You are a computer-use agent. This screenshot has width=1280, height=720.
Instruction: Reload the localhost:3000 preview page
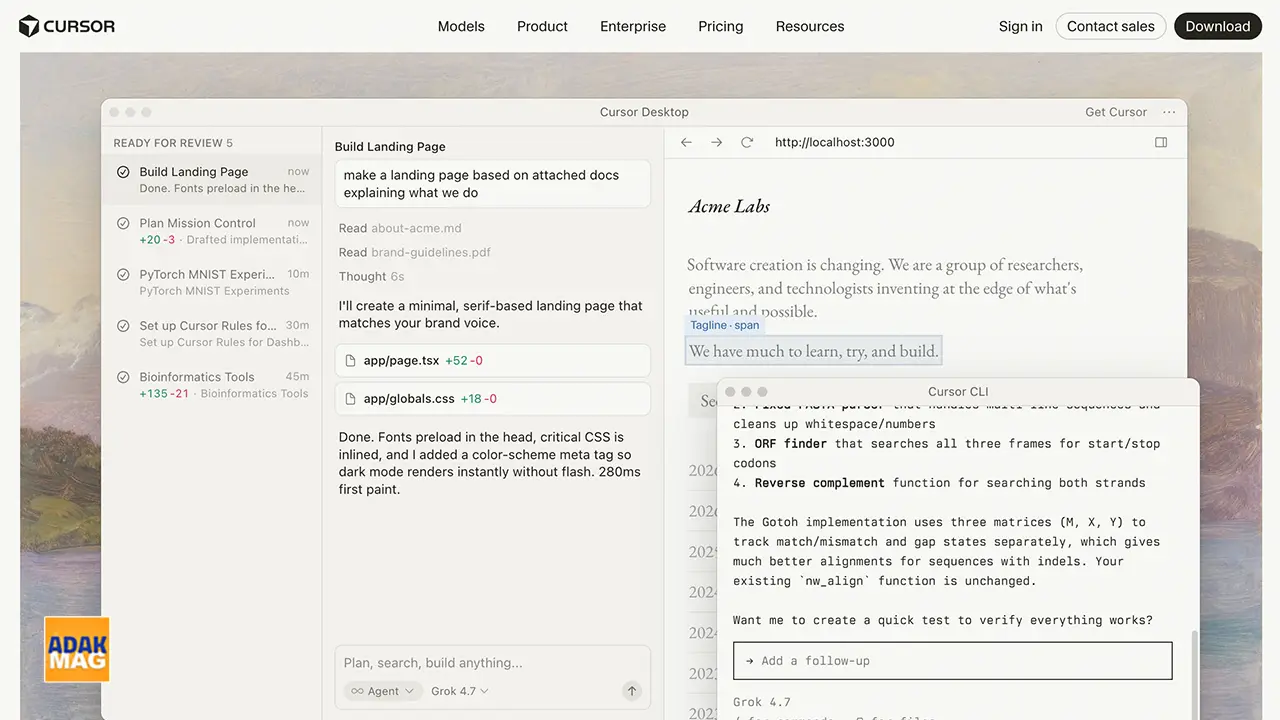point(746,143)
